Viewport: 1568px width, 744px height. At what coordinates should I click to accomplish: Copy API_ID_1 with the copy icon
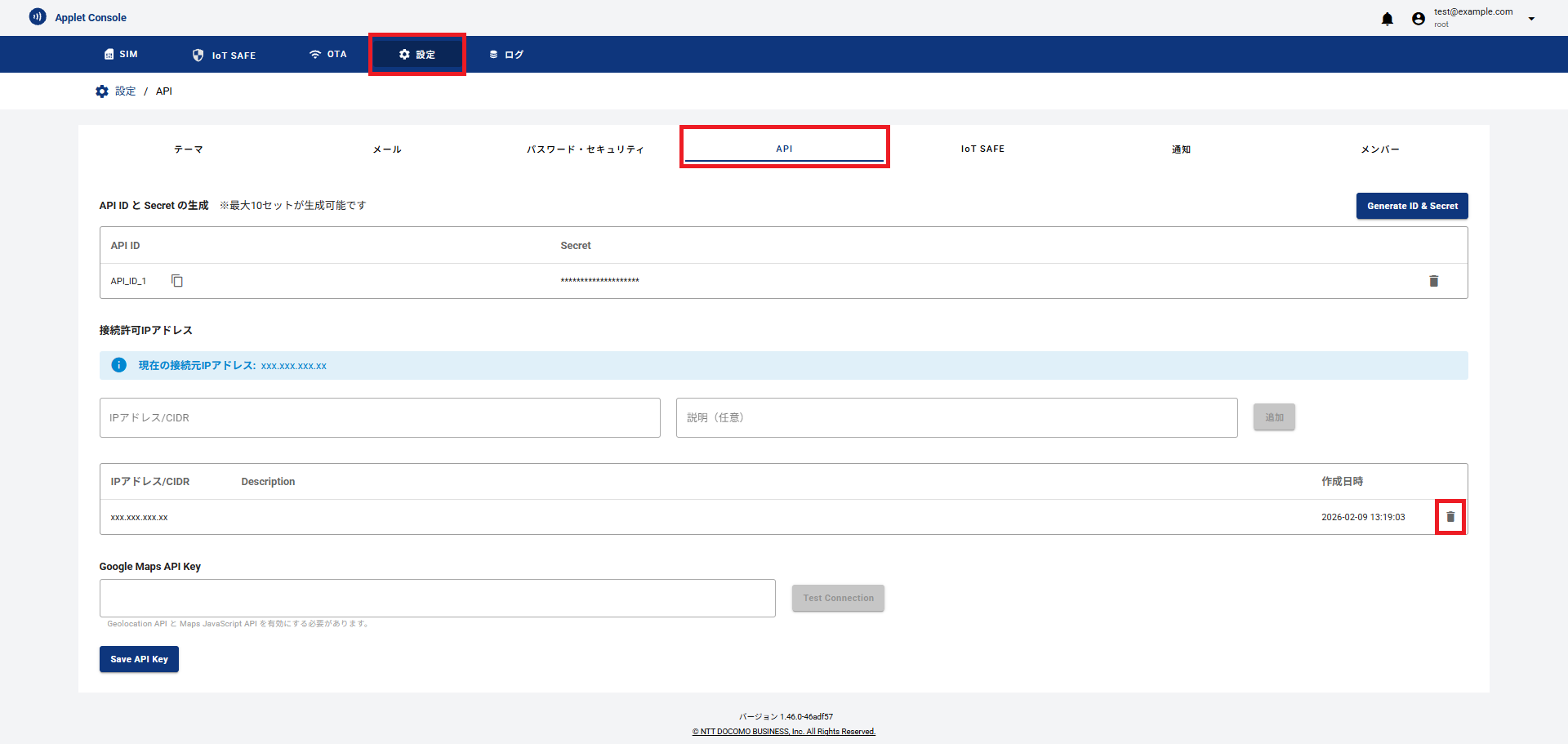pyautogui.click(x=177, y=281)
